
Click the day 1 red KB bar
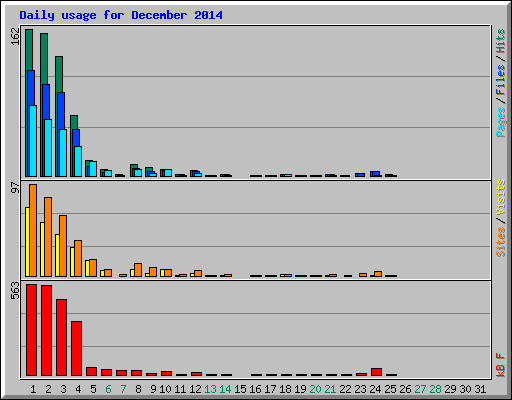(x=31, y=330)
